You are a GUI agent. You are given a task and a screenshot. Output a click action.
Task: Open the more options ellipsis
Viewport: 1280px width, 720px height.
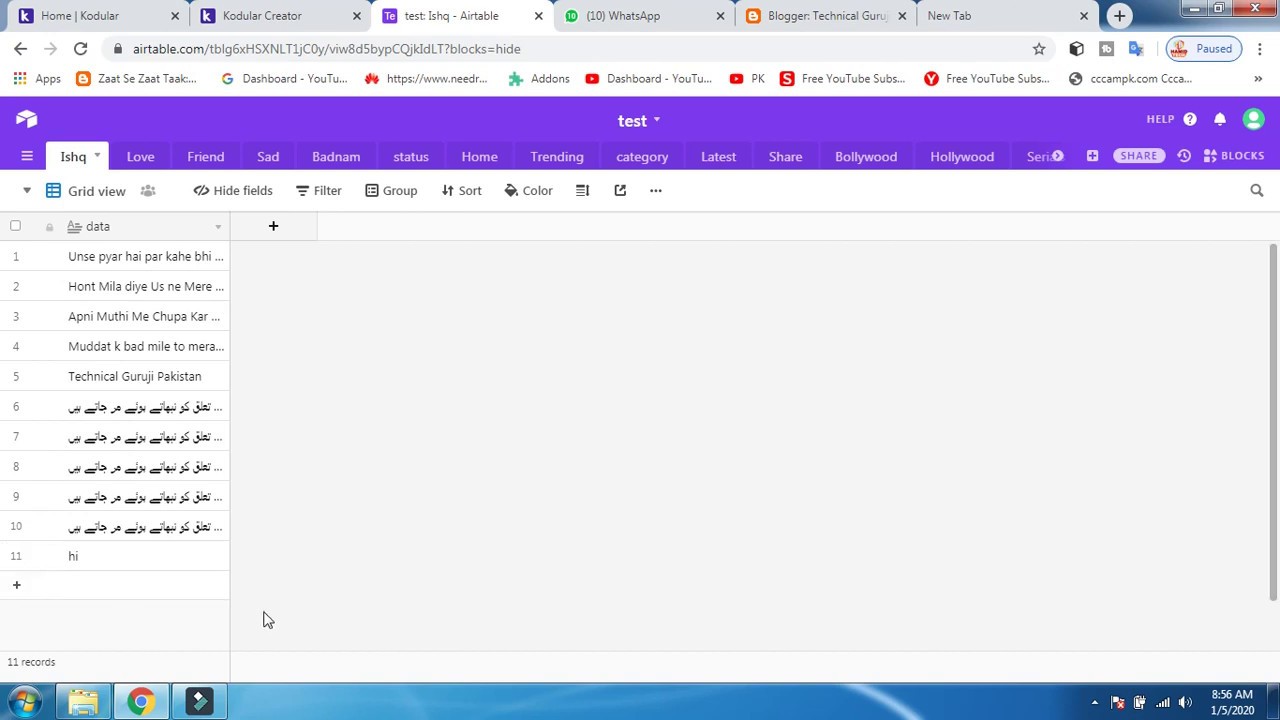click(x=656, y=190)
